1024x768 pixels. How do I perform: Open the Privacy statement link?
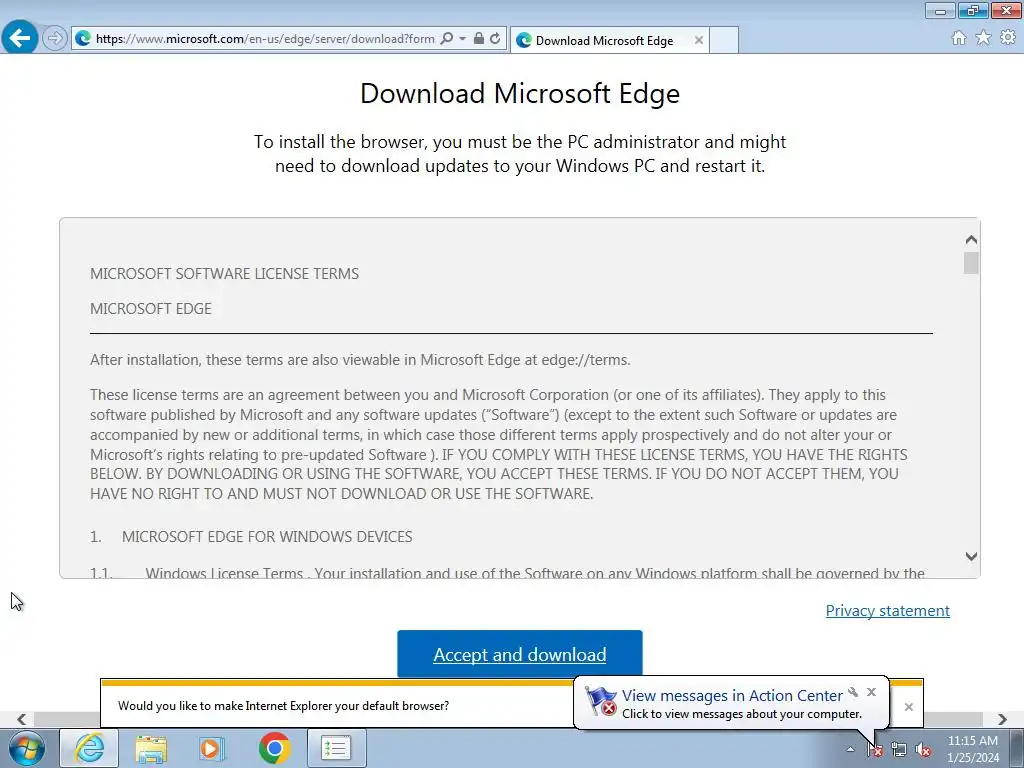[x=888, y=611]
